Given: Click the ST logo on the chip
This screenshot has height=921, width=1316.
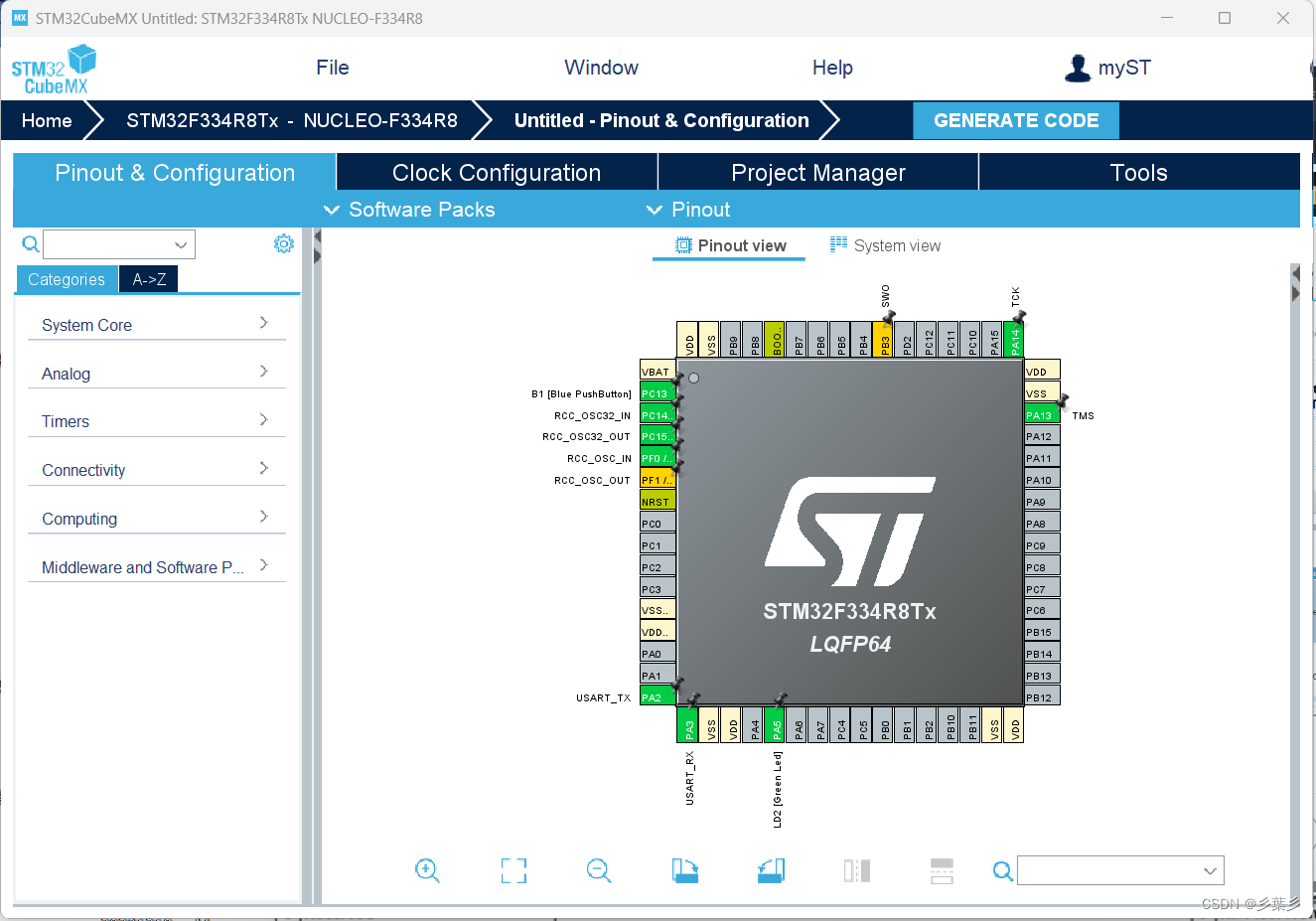Looking at the screenshot, I should 851,532.
